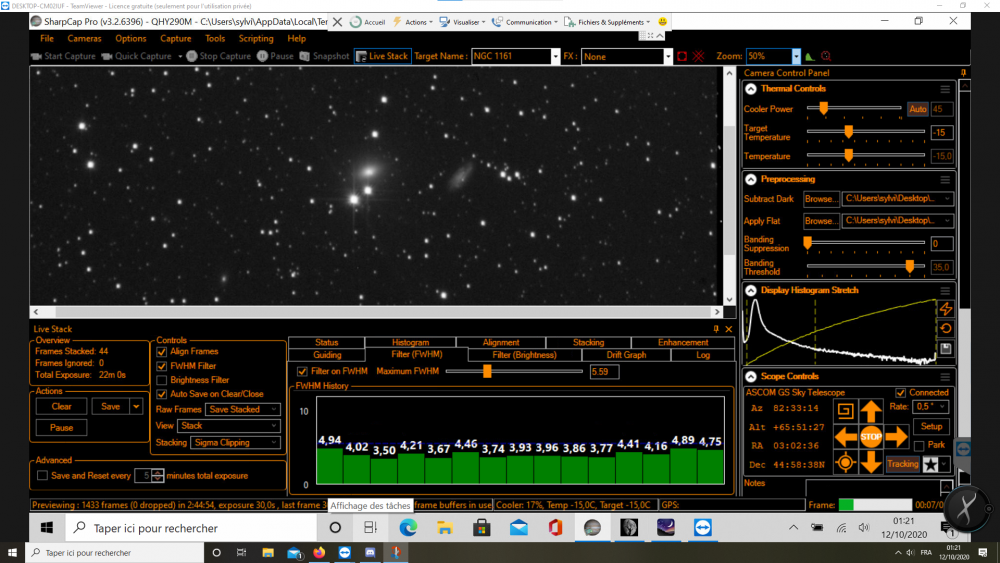
Task: Enable Save and Reset every checkbox
Action: (x=42, y=476)
